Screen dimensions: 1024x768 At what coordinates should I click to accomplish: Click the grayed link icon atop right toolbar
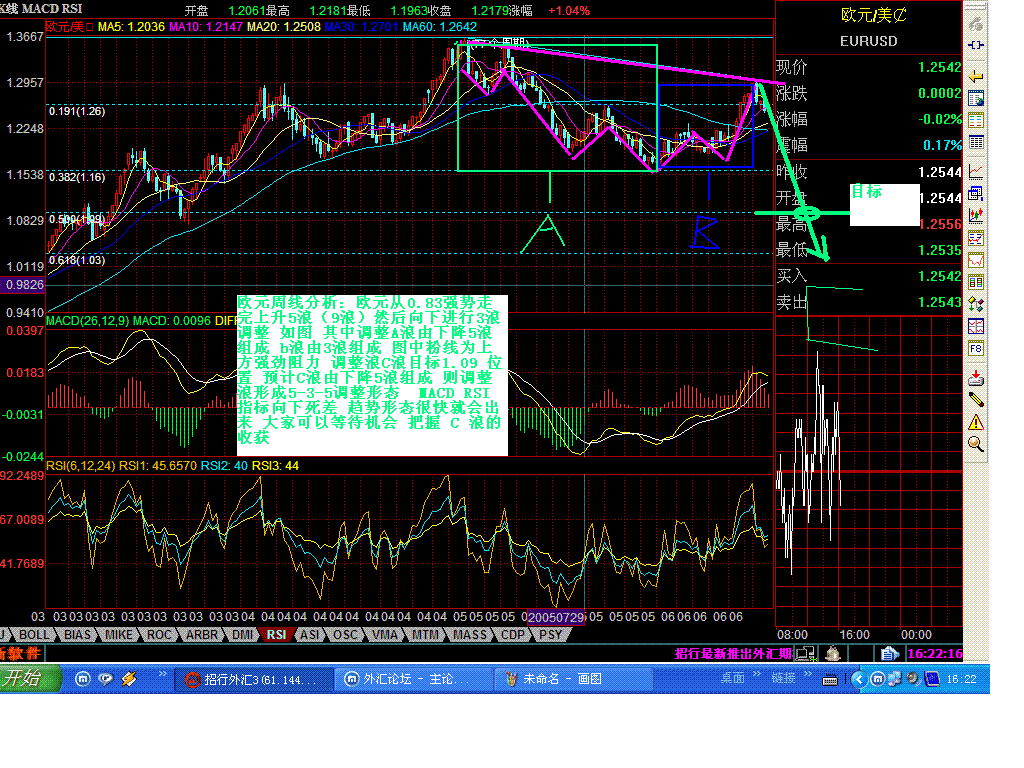976,25
